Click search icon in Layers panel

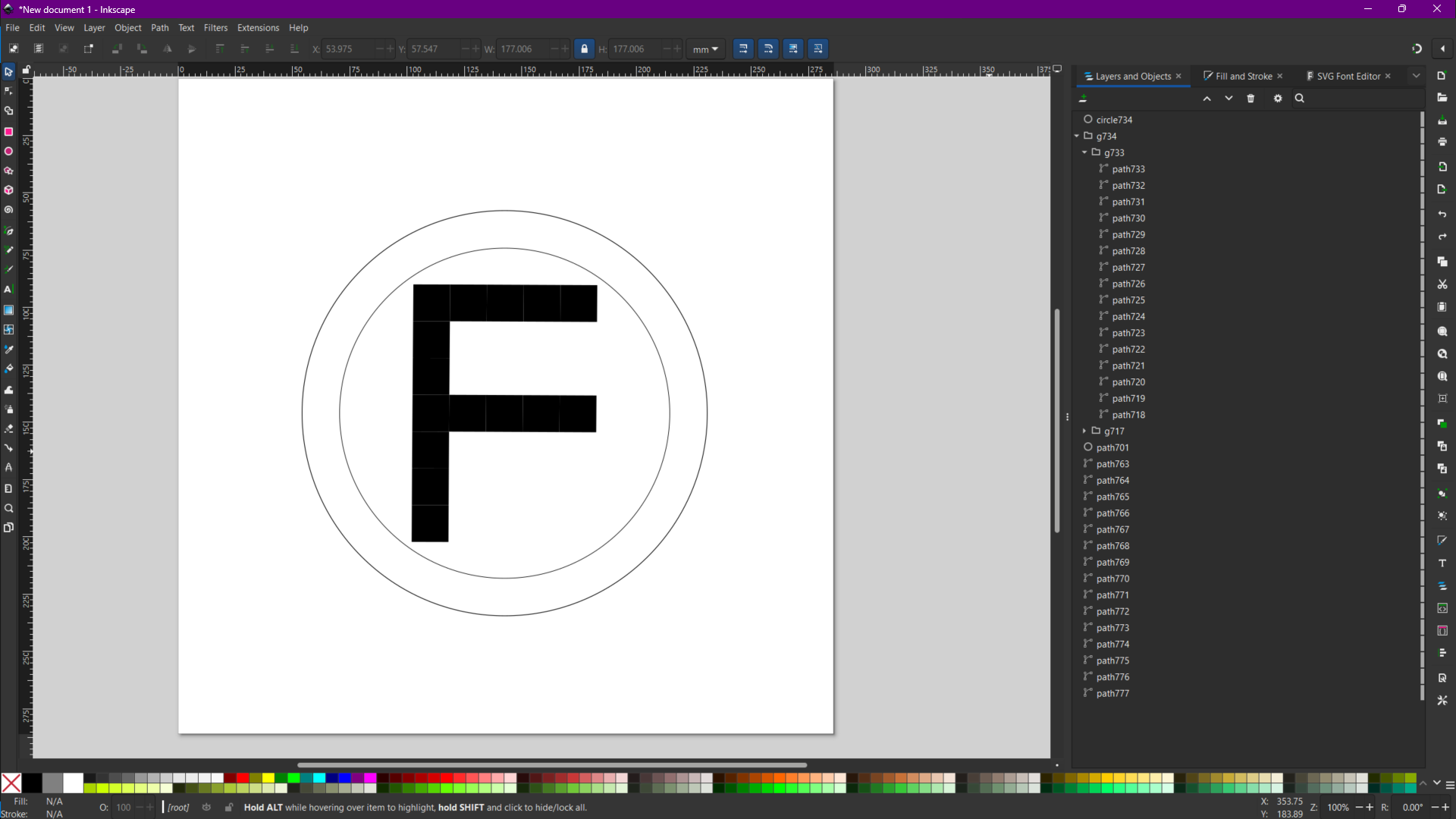click(1300, 99)
